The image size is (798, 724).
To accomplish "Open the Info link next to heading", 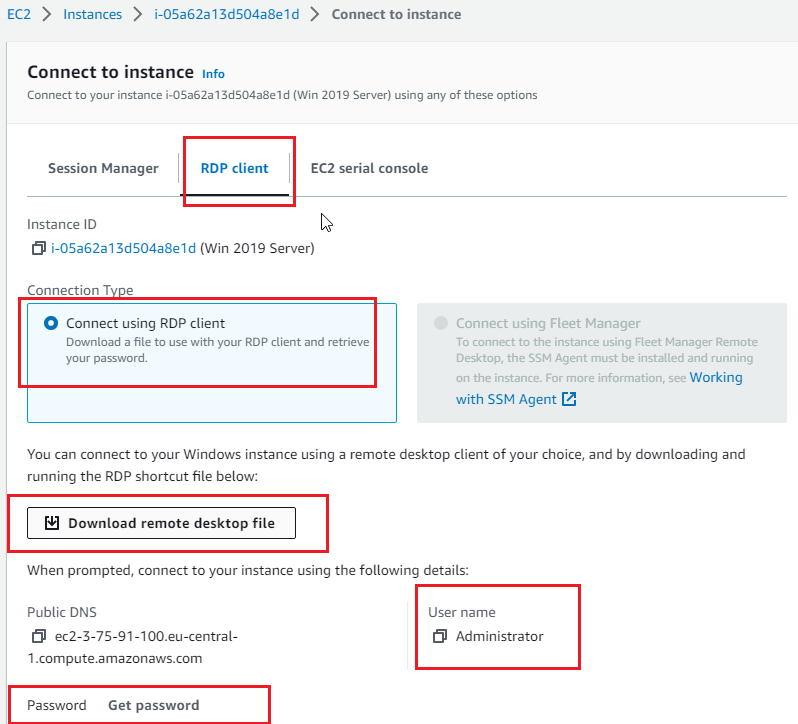I will (x=213, y=74).
